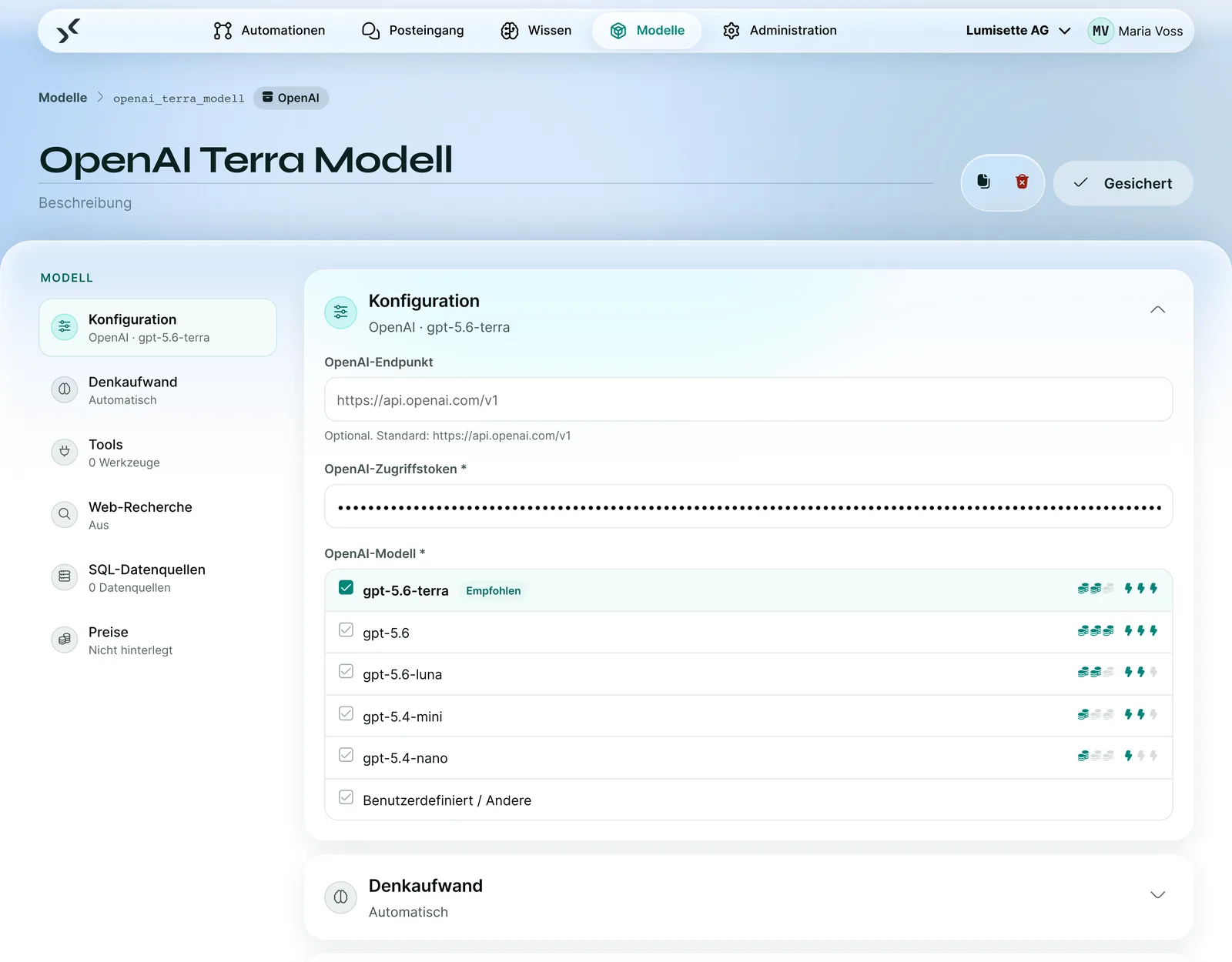The height and width of the screenshot is (962, 1232).
Task: Click the Konfiguration card header icon
Action: click(x=340, y=312)
